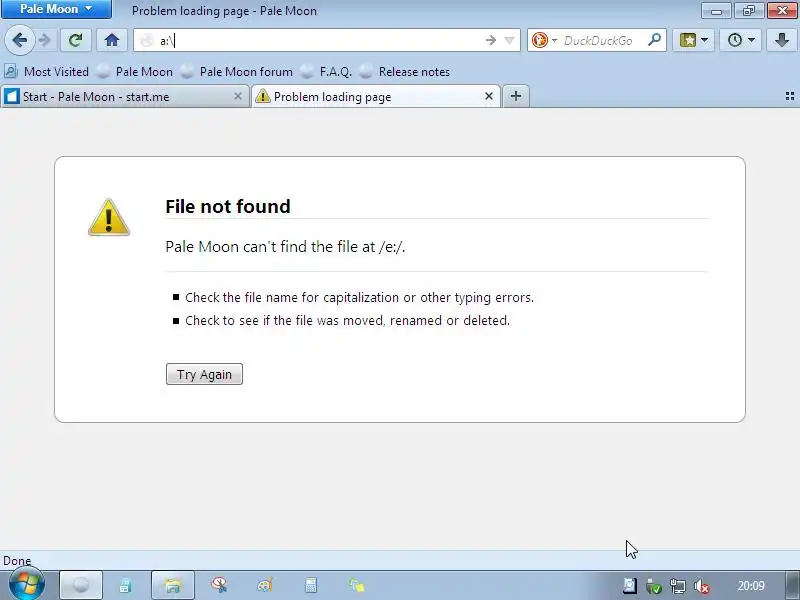800x600 pixels.
Task: Open the Pale Moon application menu
Action: point(56,9)
